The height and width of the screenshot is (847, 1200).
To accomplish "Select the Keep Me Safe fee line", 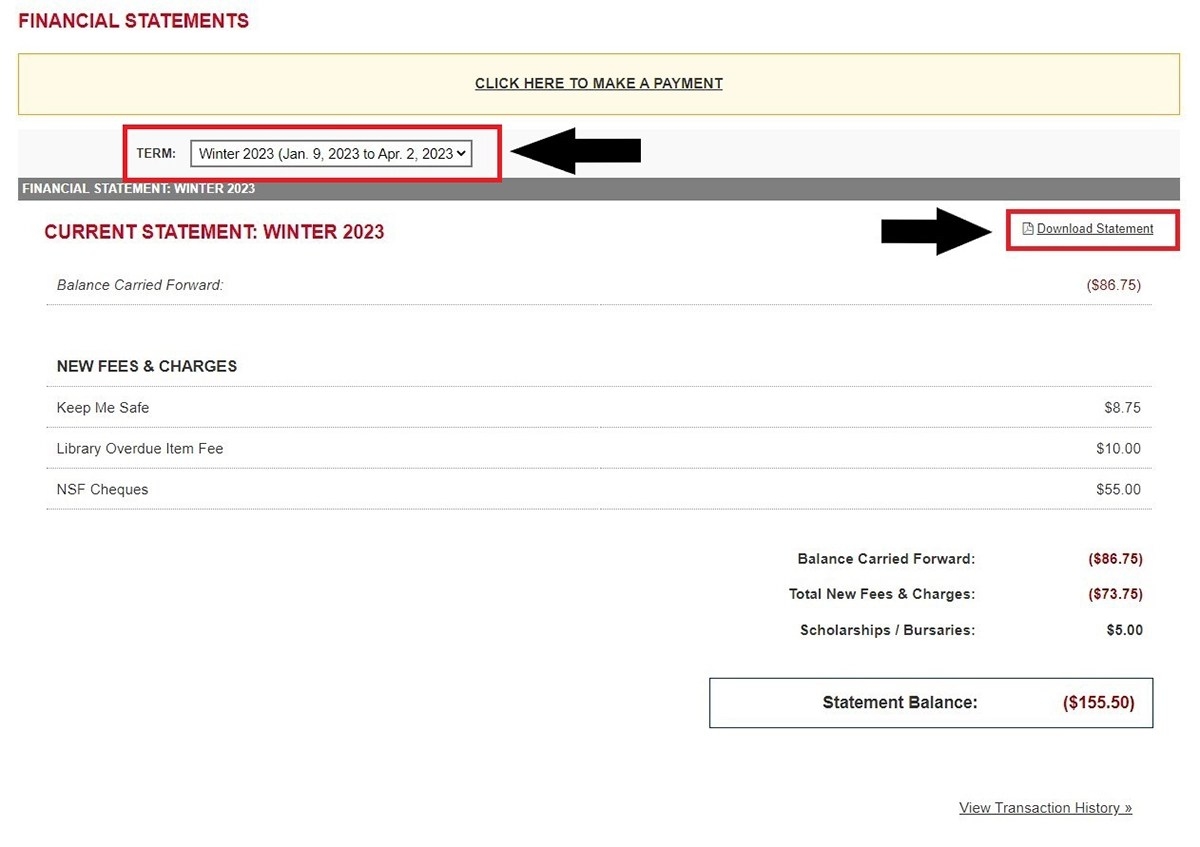I will point(103,408).
